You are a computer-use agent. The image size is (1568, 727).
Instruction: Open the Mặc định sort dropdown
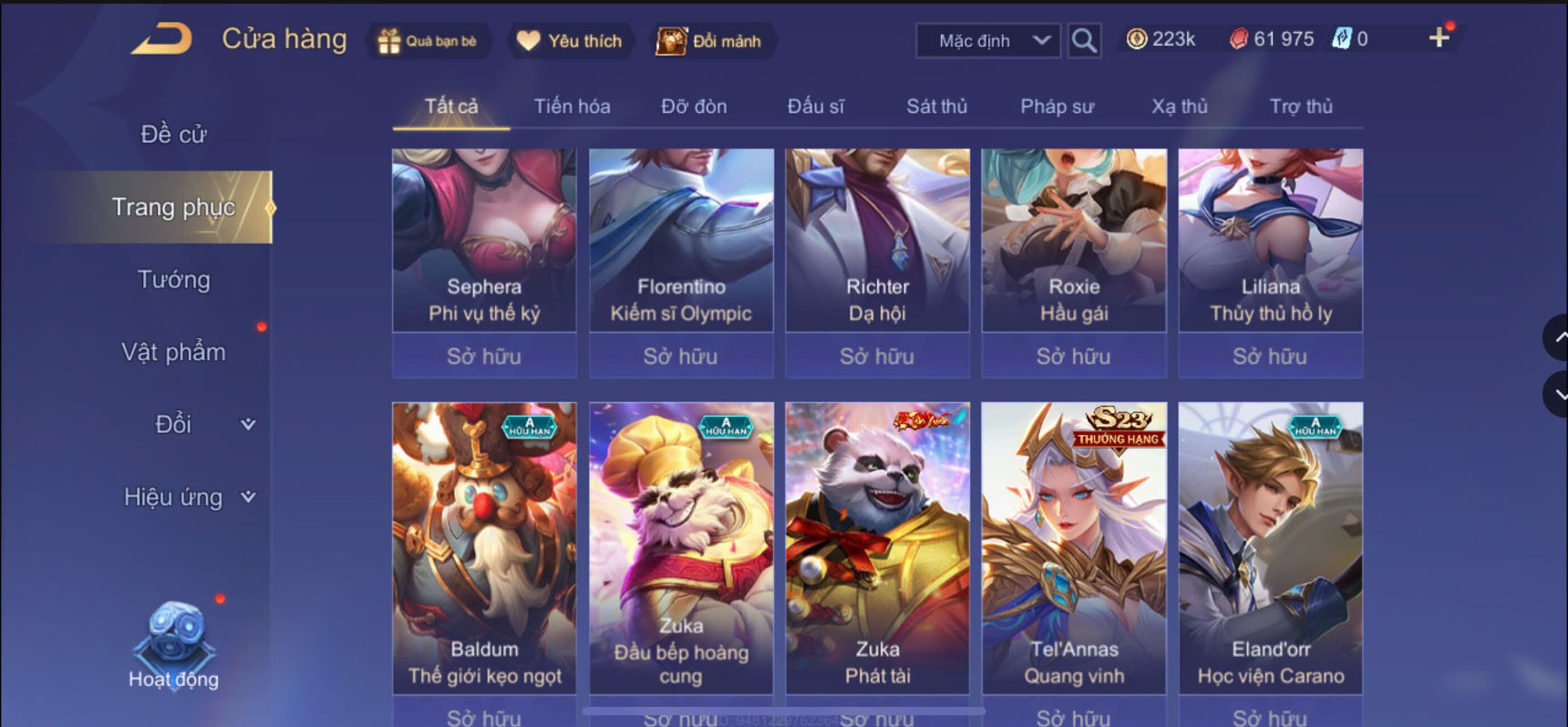pos(988,41)
